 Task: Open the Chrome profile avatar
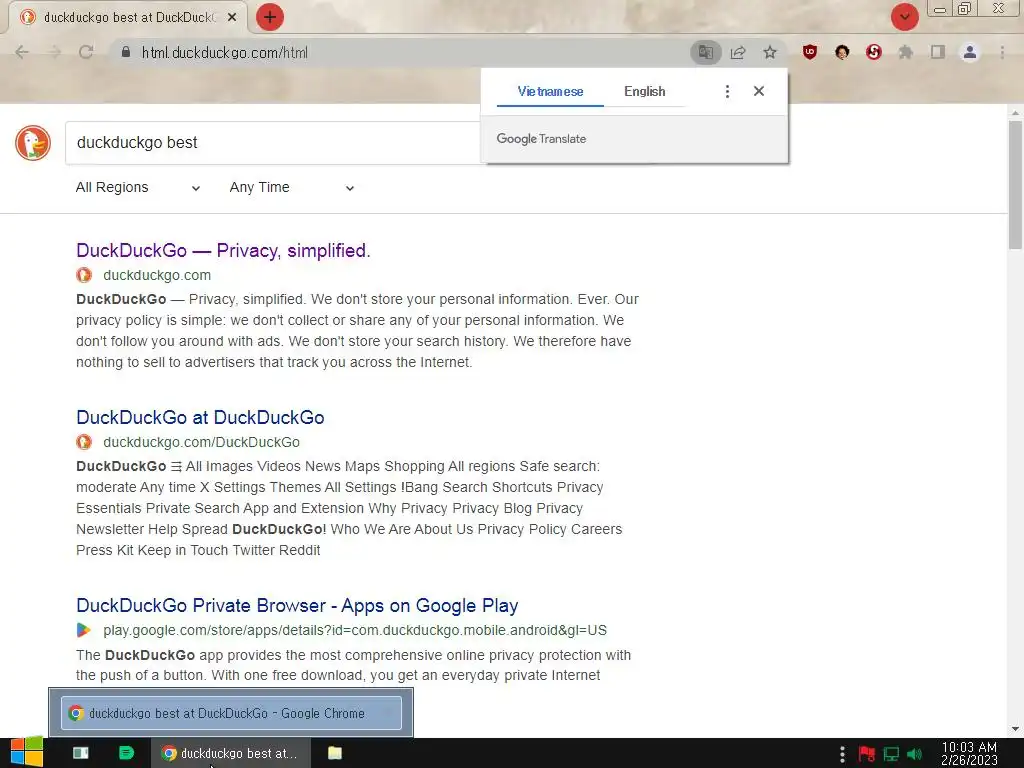tap(970, 52)
